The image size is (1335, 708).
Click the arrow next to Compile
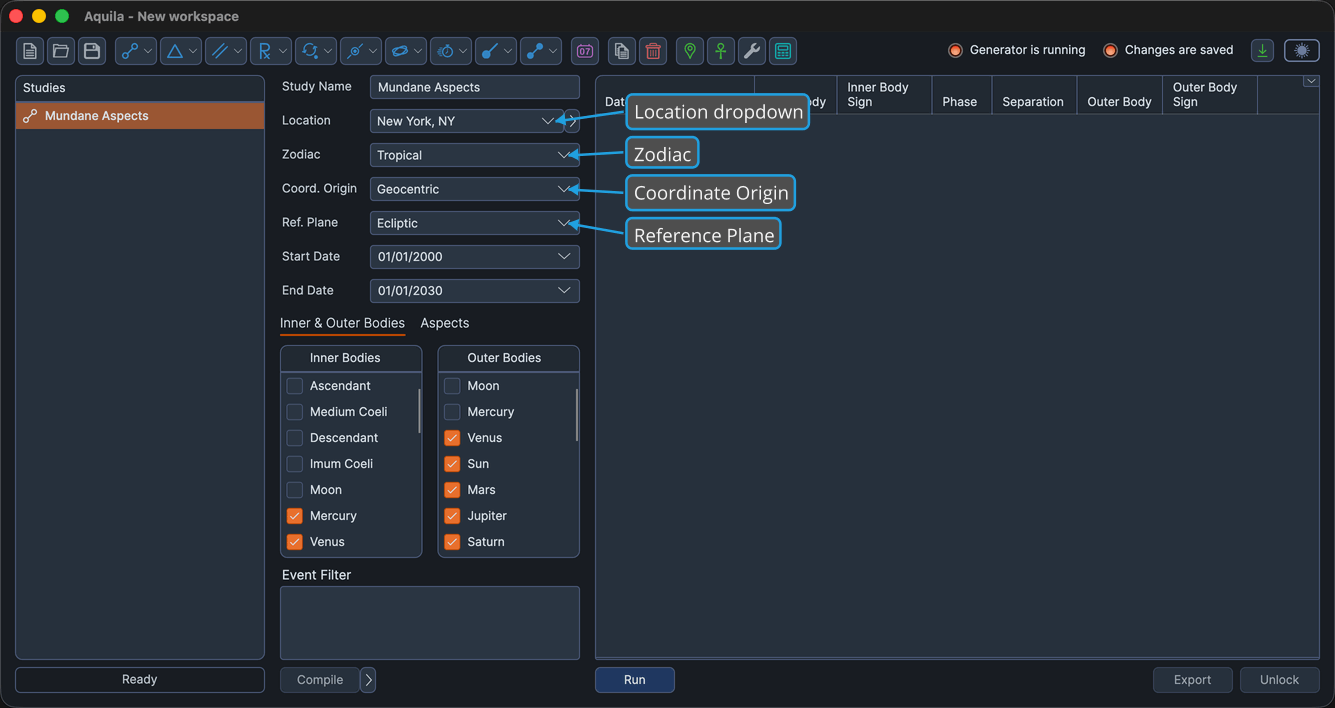pyautogui.click(x=368, y=680)
